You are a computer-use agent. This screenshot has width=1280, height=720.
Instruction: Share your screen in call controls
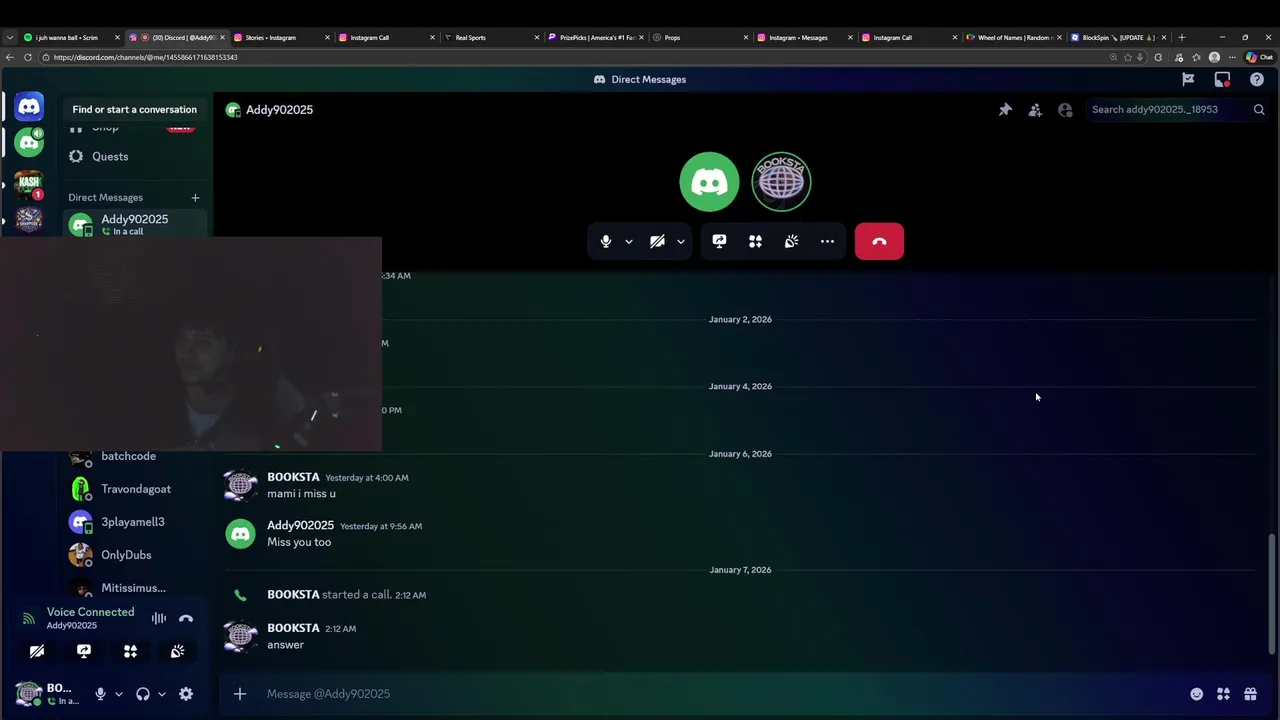click(x=719, y=241)
